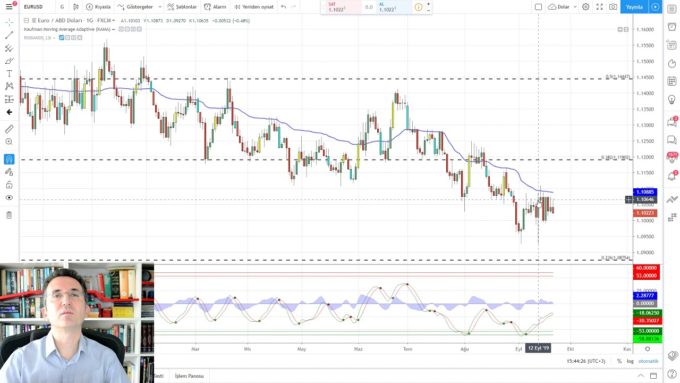
Task: Change the candlestick chart type
Action: tap(76, 7)
